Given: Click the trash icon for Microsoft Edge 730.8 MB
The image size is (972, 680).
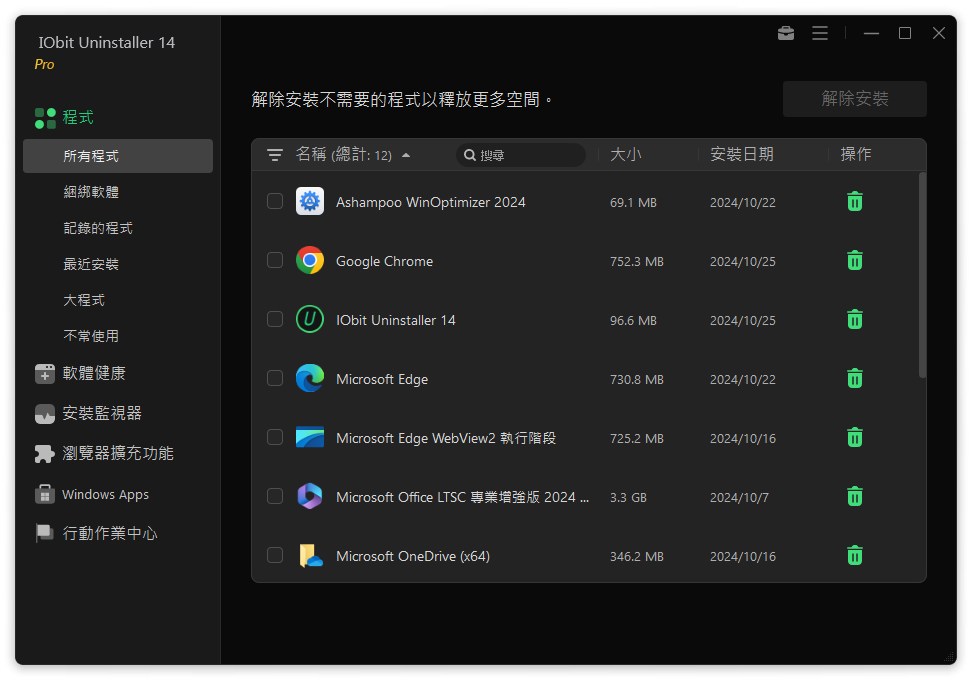Looking at the screenshot, I should pos(854,378).
